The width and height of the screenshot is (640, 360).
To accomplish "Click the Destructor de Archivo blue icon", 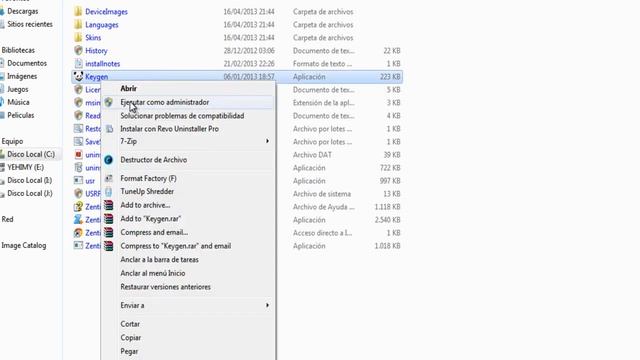I will coord(108,160).
